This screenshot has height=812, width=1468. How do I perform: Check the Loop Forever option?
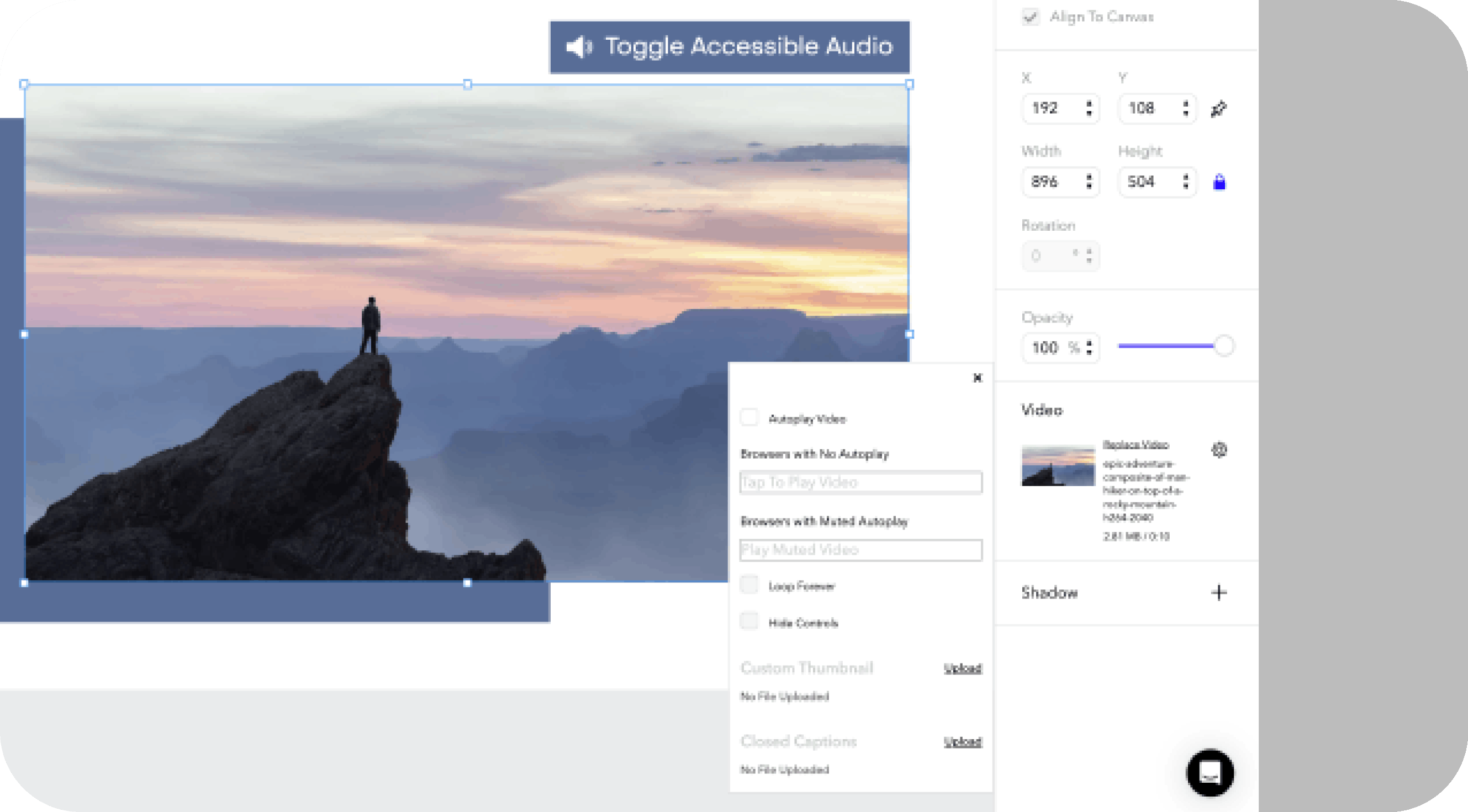tap(749, 585)
